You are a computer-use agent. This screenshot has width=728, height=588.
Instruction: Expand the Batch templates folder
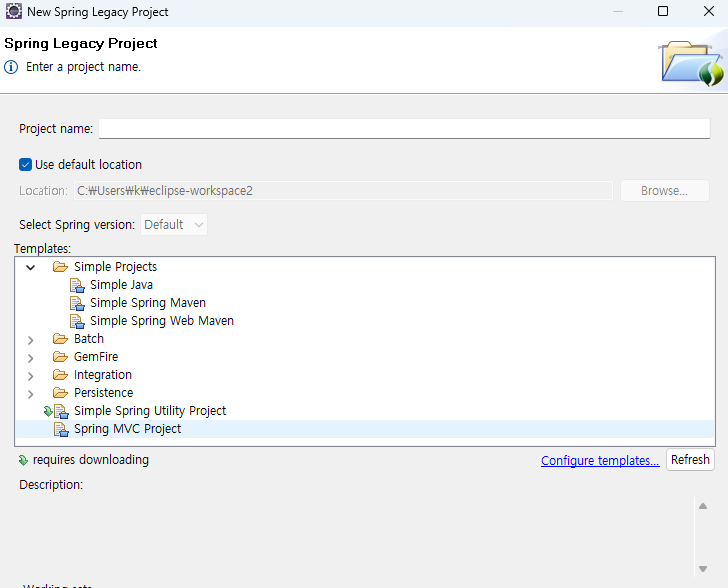31,340
